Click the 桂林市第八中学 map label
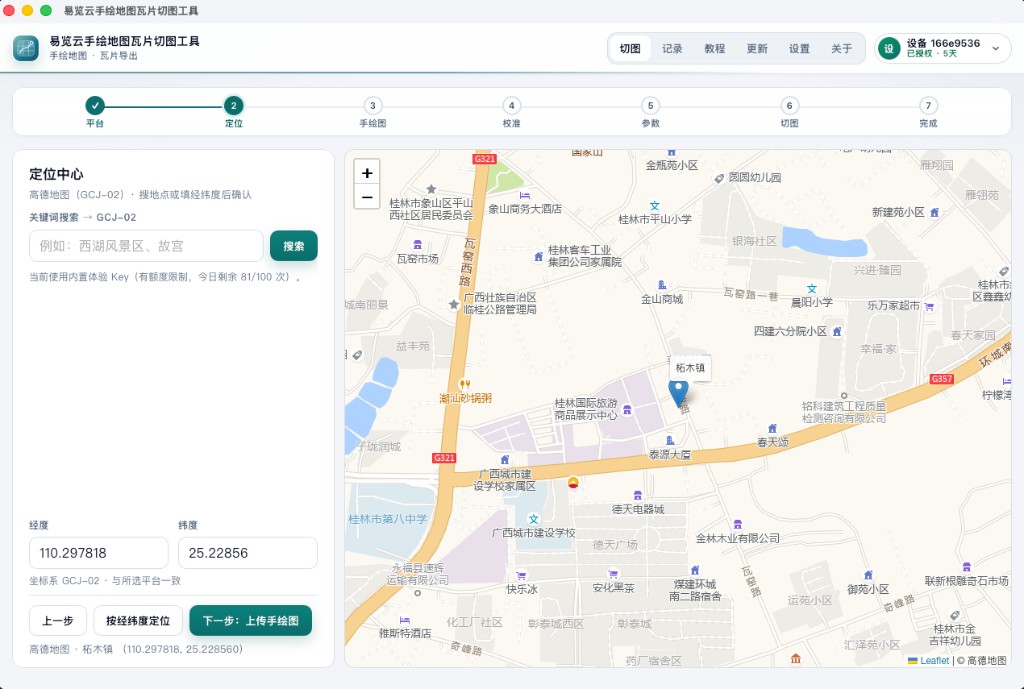This screenshot has width=1024, height=689. coord(388,519)
